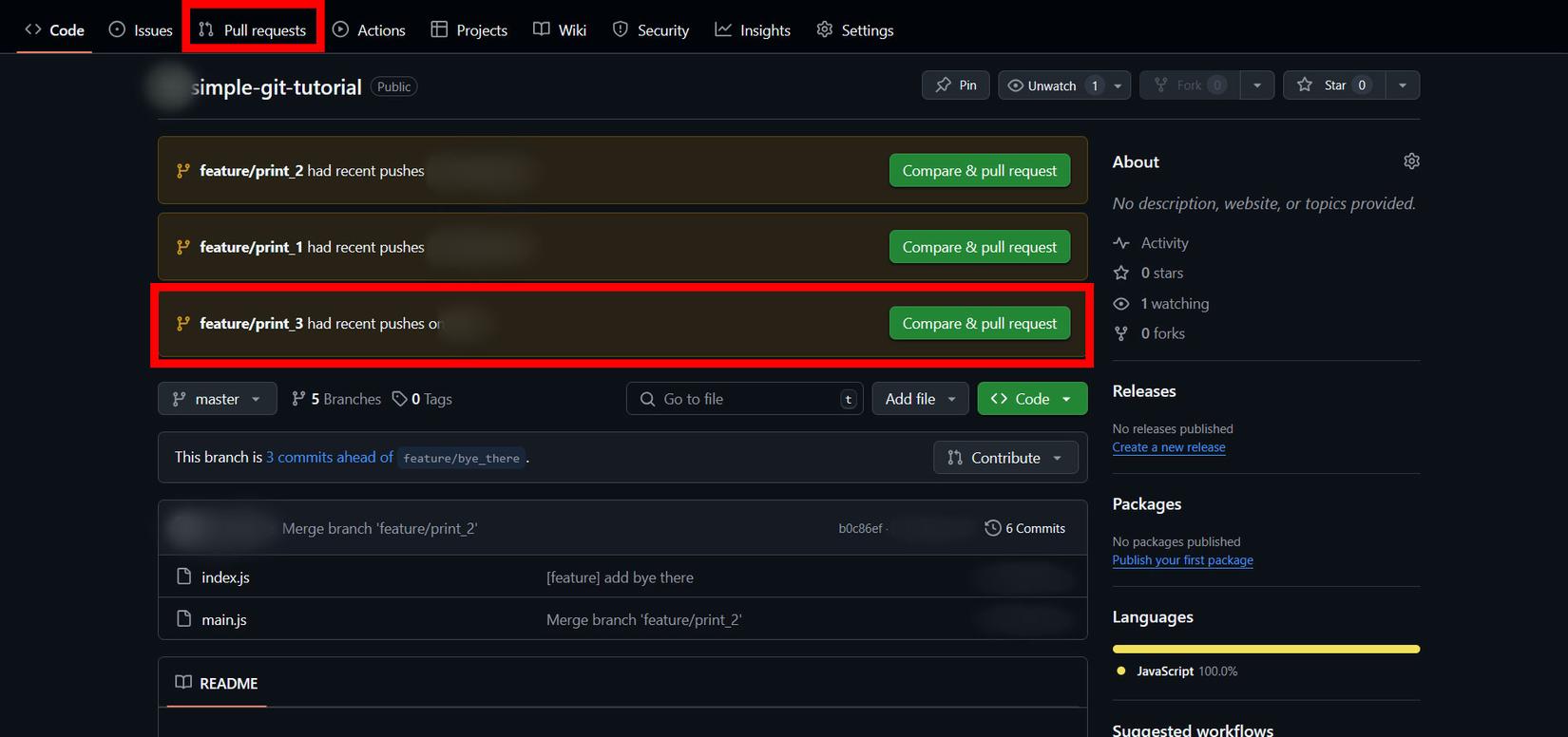The image size is (1568, 737).
Task: Open the green Code dropdown
Action: 1032,399
